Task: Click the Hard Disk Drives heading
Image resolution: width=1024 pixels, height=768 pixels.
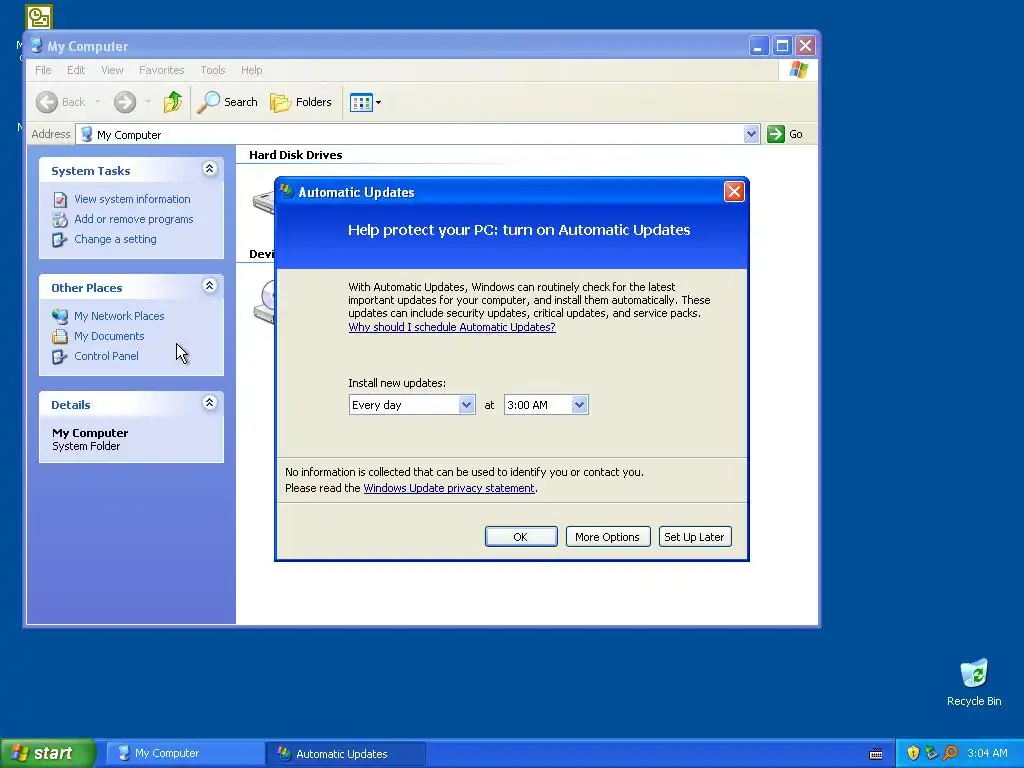Action: 295,155
